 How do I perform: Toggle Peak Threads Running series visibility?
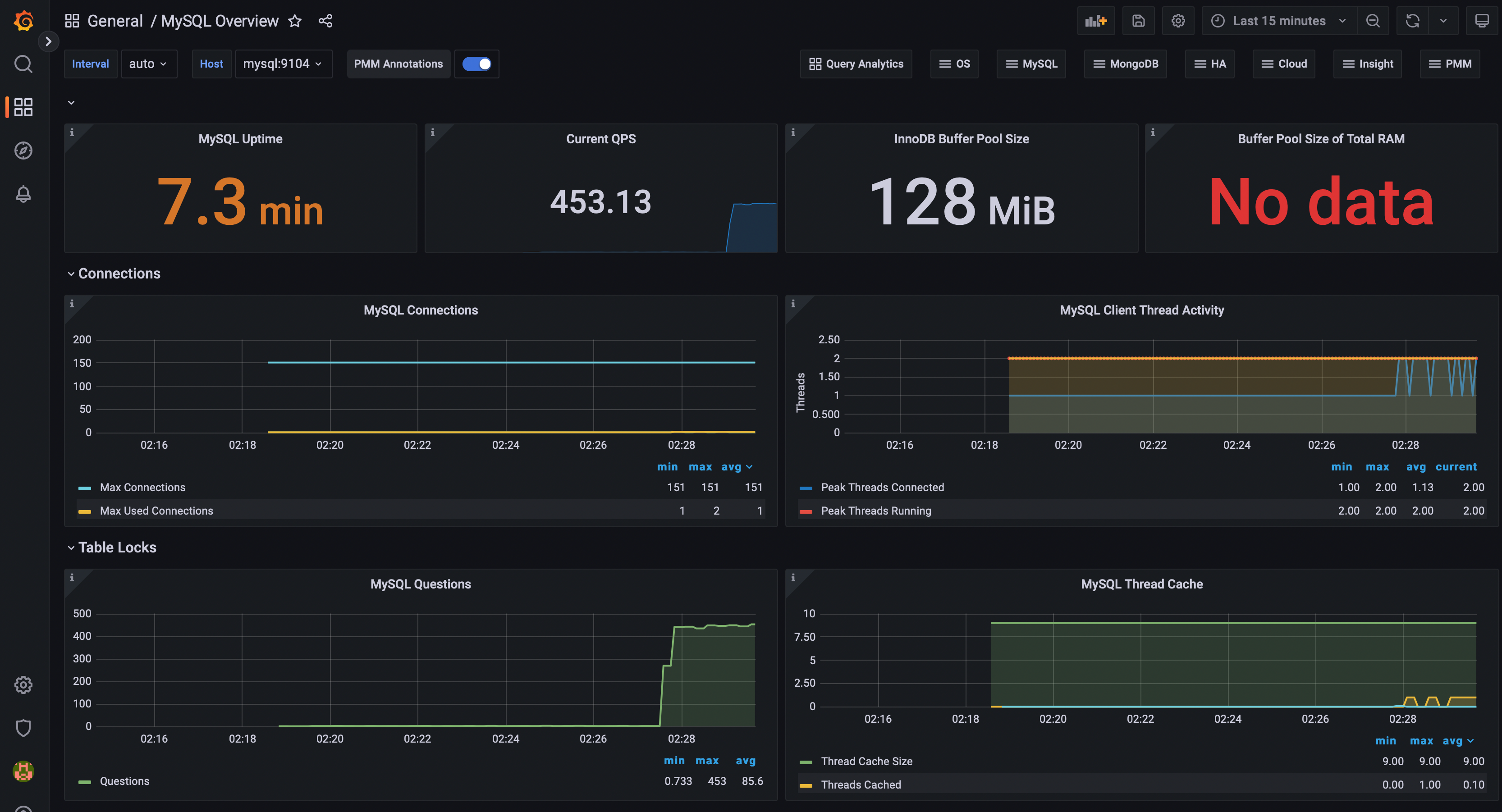875,511
